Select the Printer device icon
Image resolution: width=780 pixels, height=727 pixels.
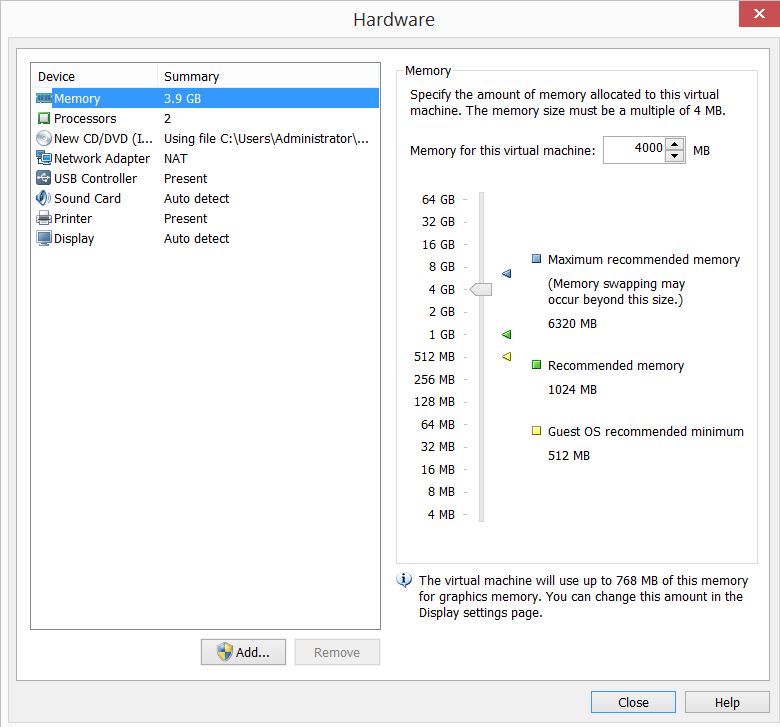click(x=44, y=219)
